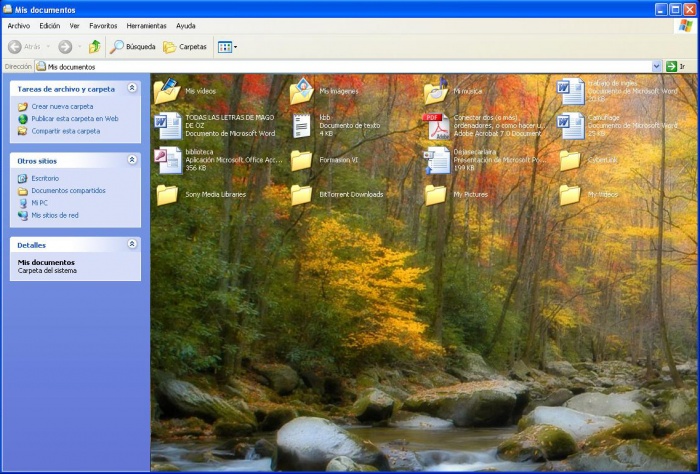The height and width of the screenshot is (474, 700).
Task: Select TODAS LAS LETRAS DE MAGO DE OZ document icon
Action: (x=168, y=126)
